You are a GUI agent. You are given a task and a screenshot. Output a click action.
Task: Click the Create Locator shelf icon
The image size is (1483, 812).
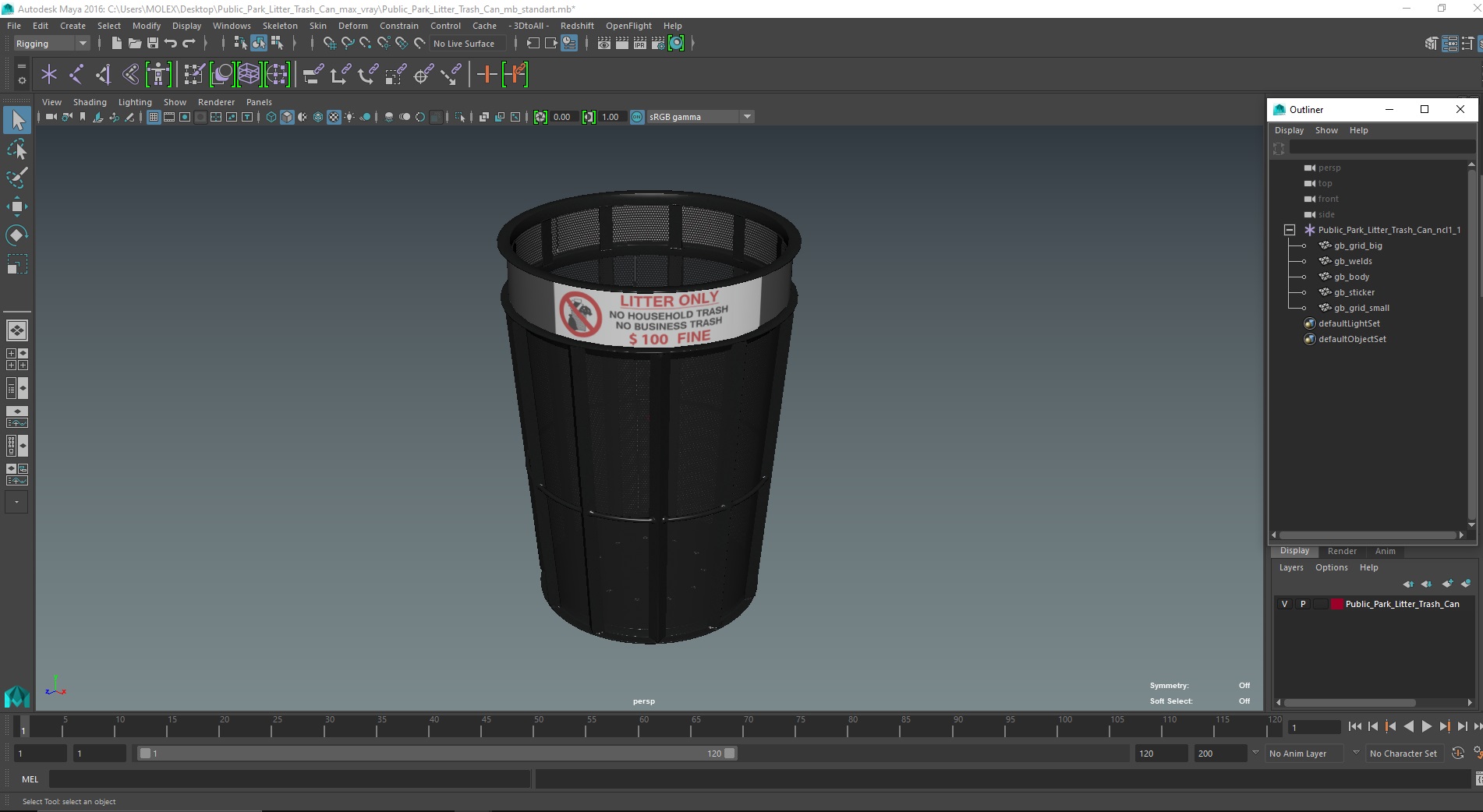(x=49, y=75)
